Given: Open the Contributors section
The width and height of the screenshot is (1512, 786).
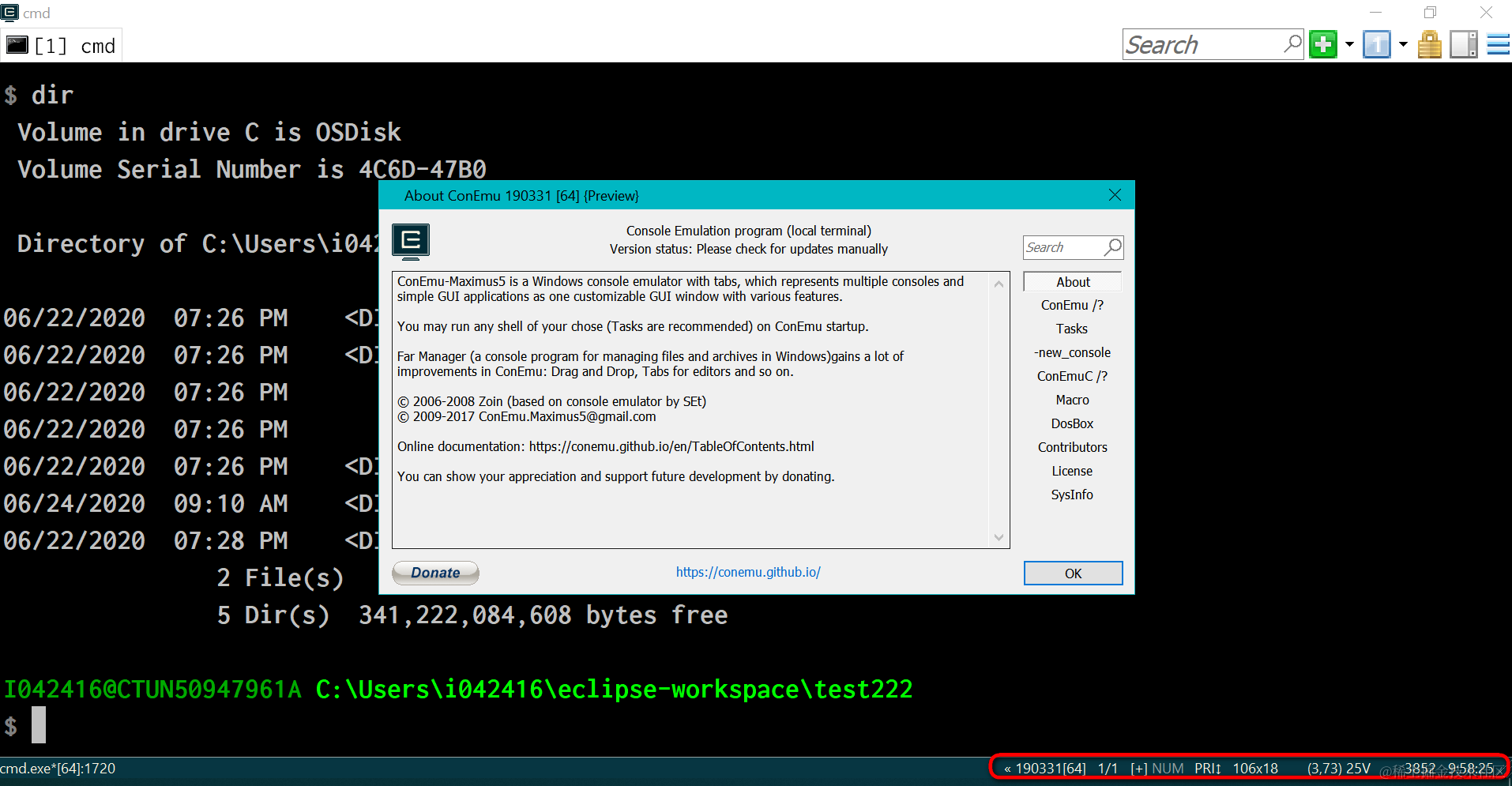Looking at the screenshot, I should (1072, 447).
